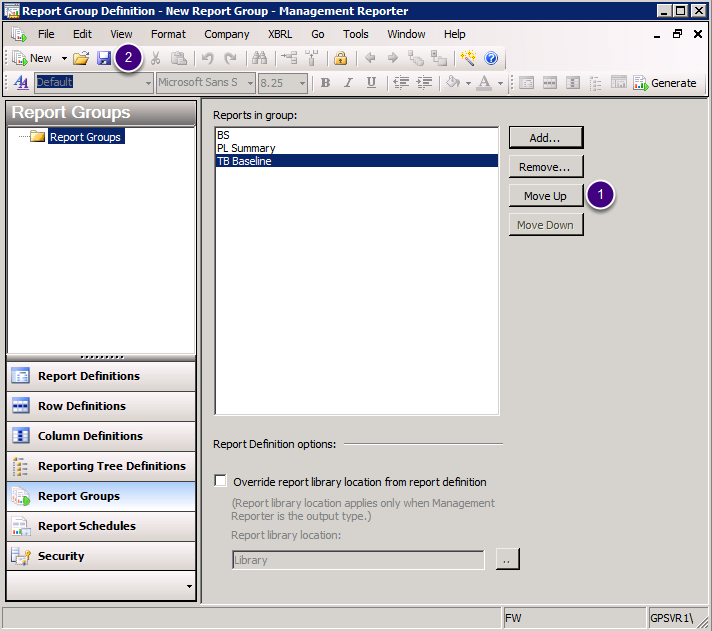Toggle Underline formatting

click(x=371, y=83)
